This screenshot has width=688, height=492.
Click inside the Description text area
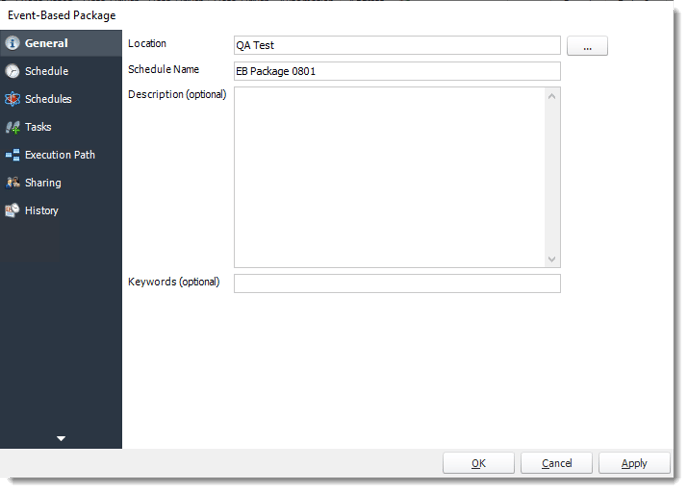pyautogui.click(x=390, y=177)
